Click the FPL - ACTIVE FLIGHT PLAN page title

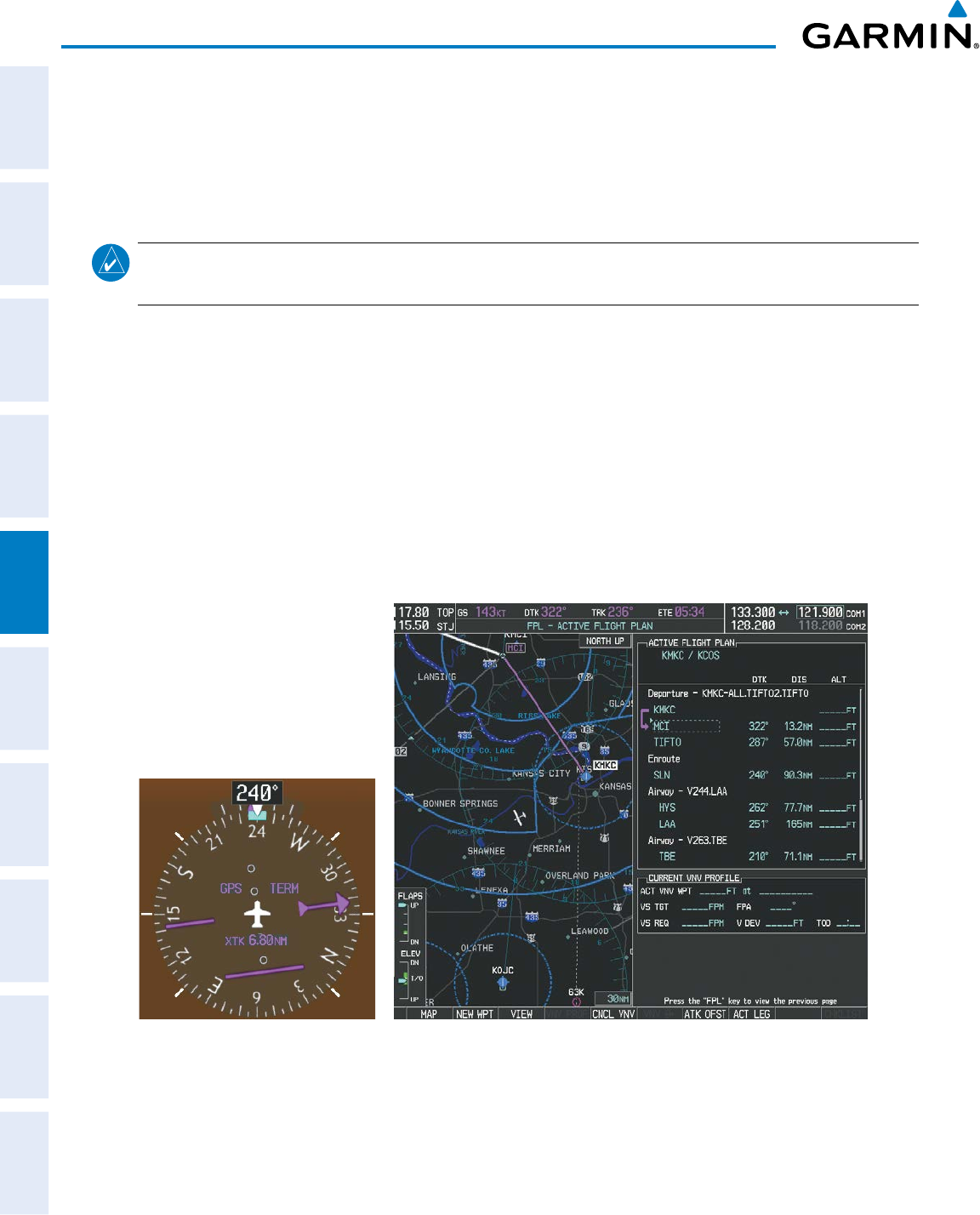coord(590,625)
